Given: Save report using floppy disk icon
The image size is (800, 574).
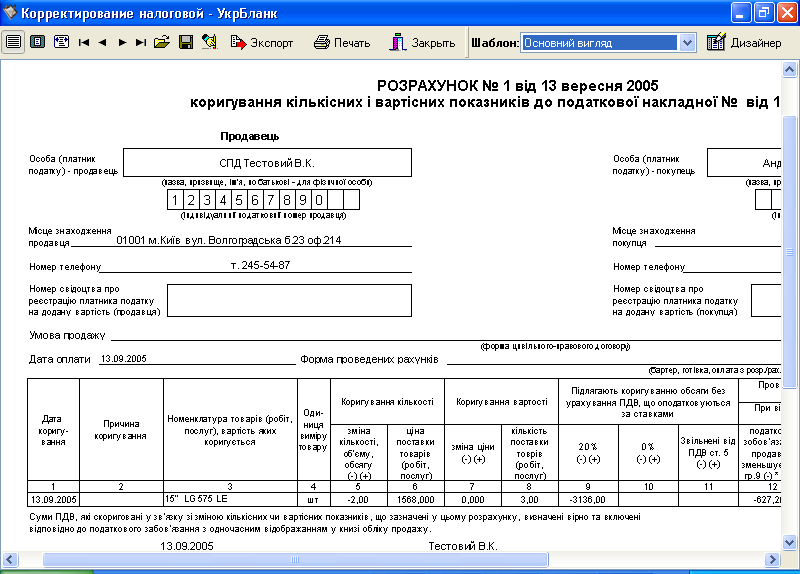Looking at the screenshot, I should 186,43.
